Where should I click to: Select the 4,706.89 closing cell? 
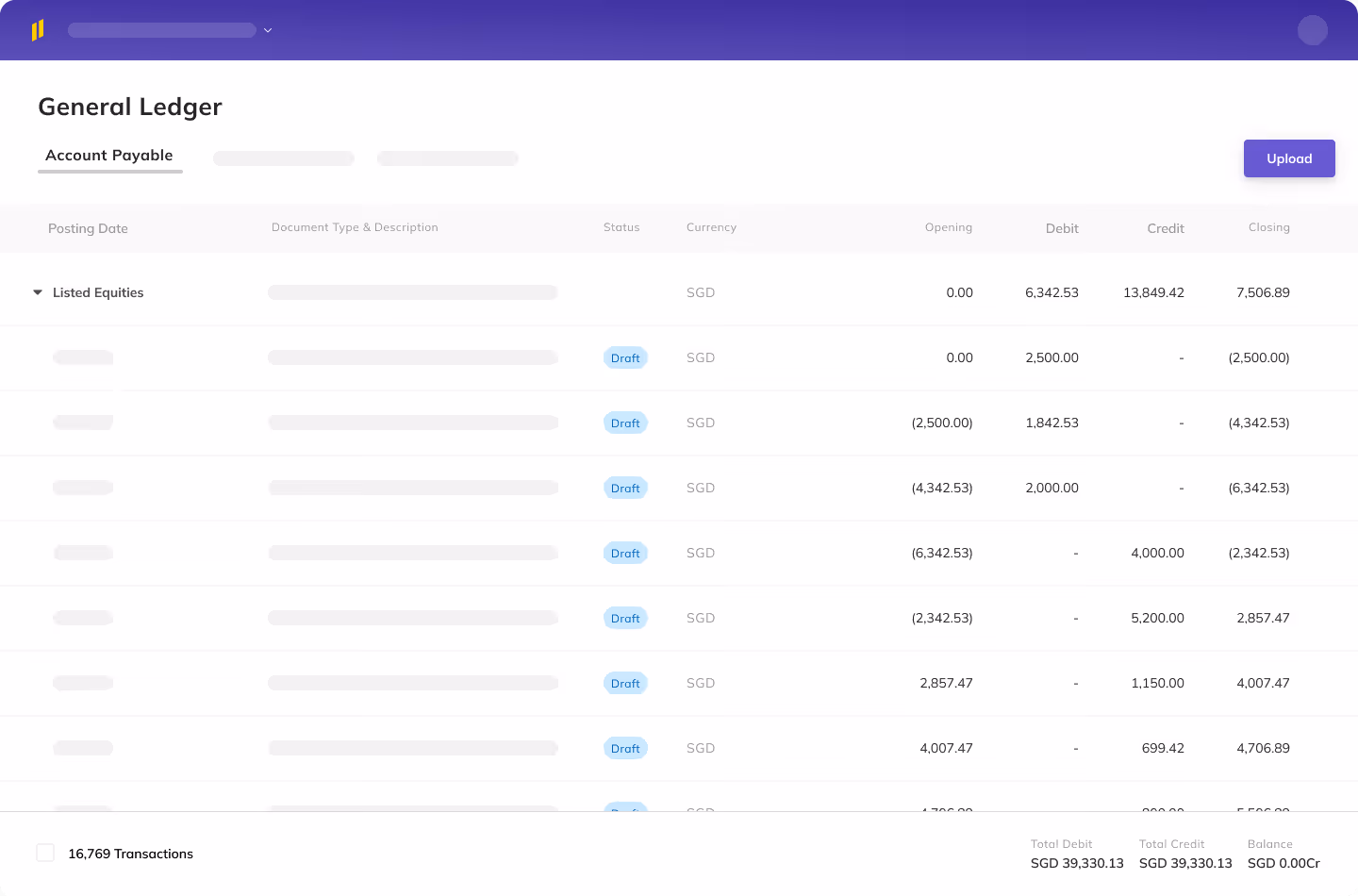click(x=1263, y=748)
